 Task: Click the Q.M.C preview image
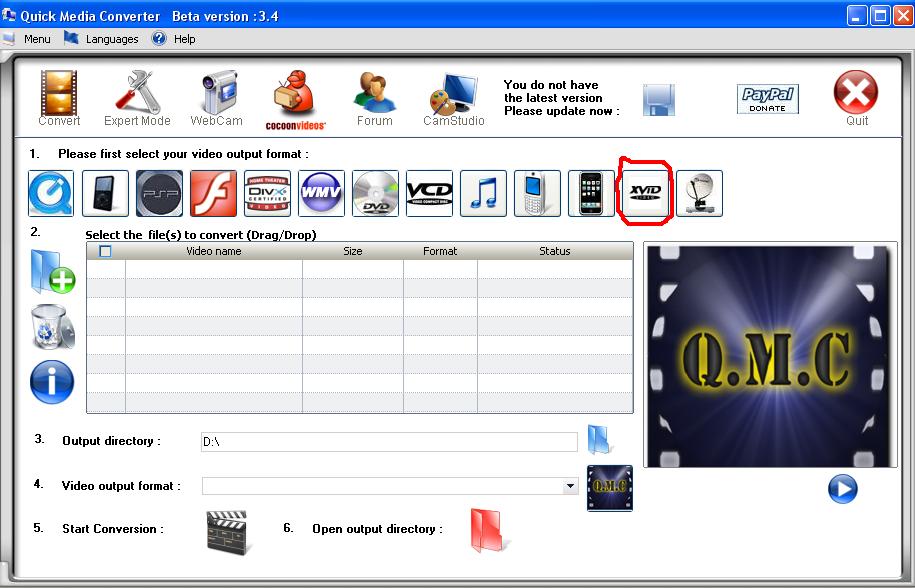pos(770,355)
